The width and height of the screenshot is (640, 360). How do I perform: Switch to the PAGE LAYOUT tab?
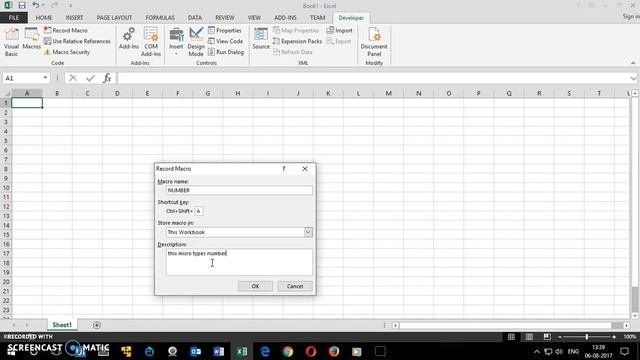(x=114, y=18)
